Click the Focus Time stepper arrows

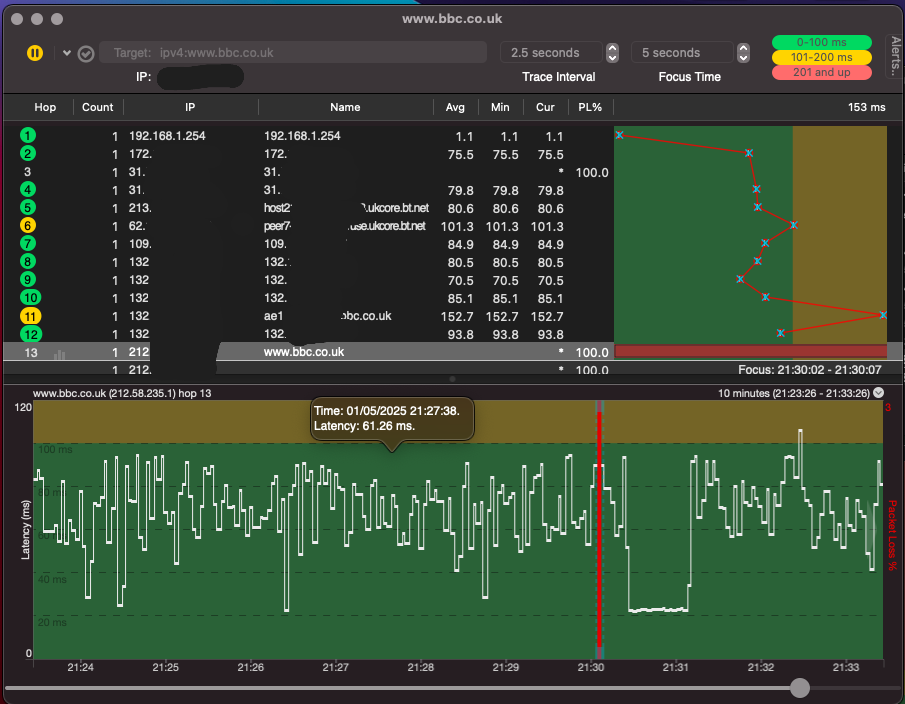[743, 53]
